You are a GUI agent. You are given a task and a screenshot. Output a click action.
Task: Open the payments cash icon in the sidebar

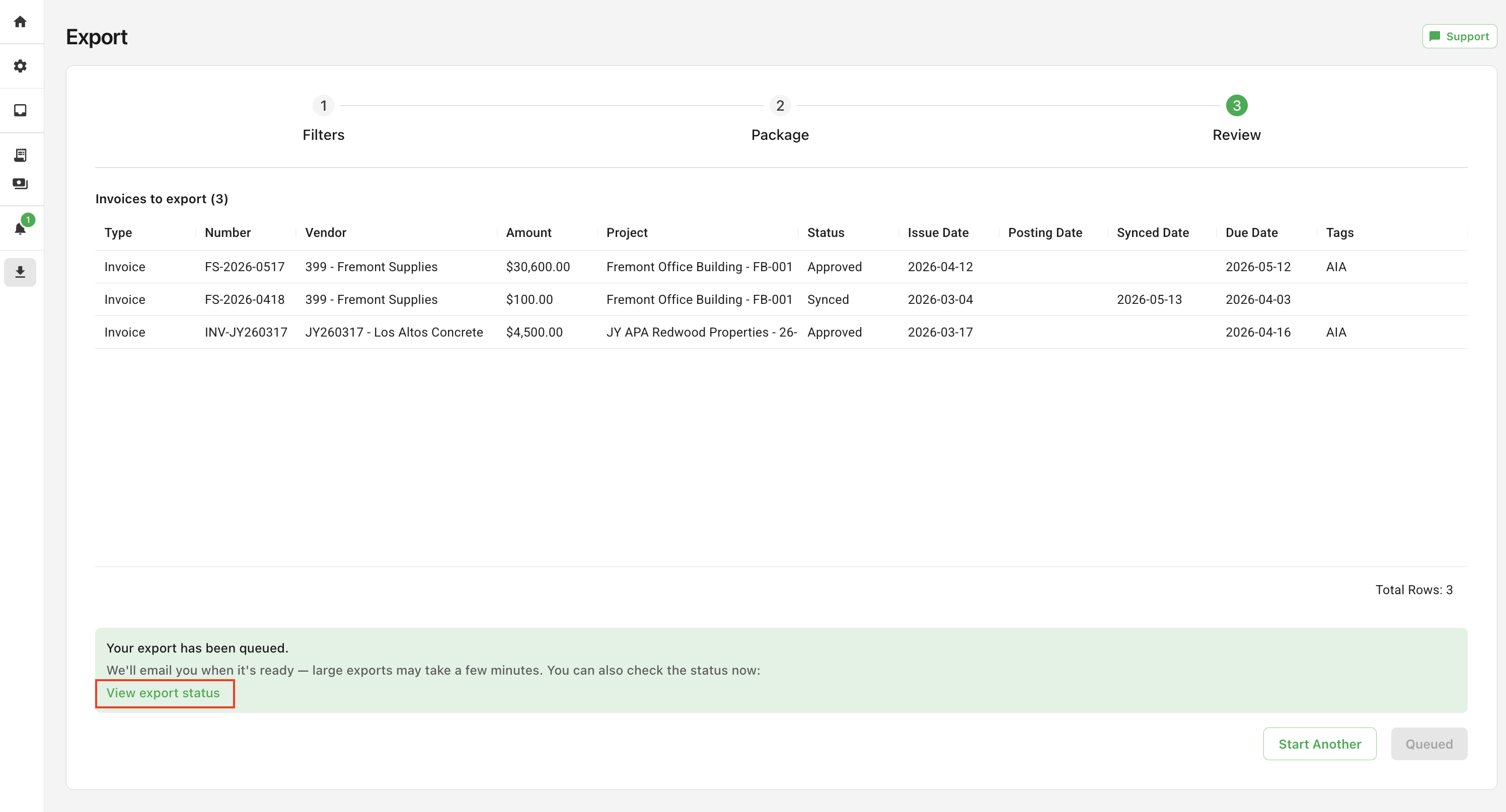pyautogui.click(x=21, y=184)
